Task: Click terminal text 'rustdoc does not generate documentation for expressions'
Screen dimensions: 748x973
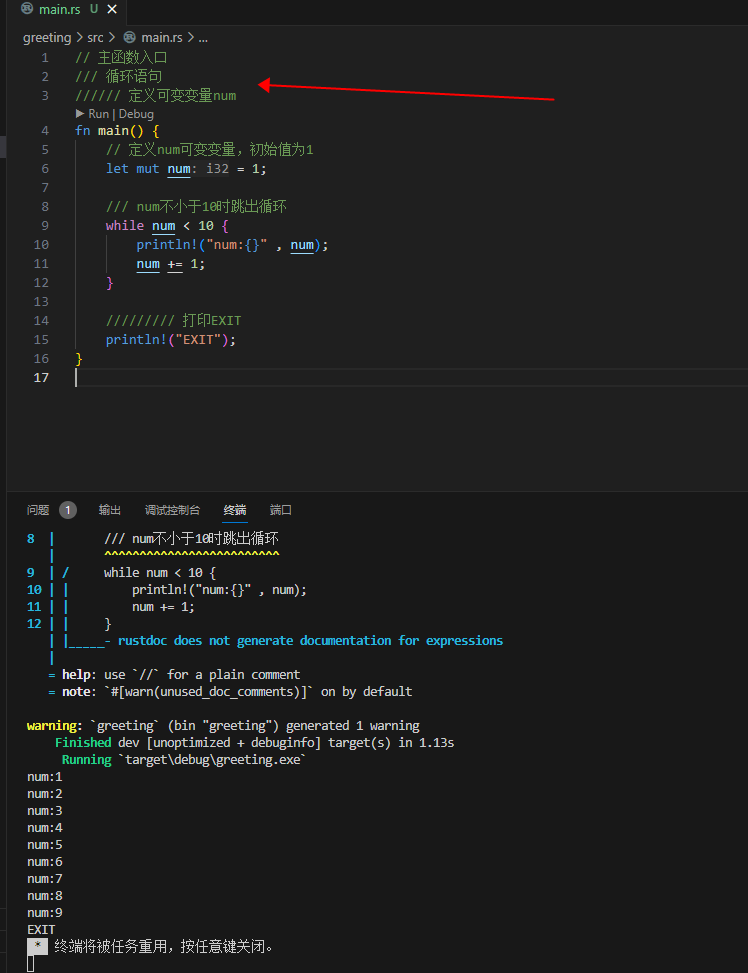Action: [x=310, y=640]
